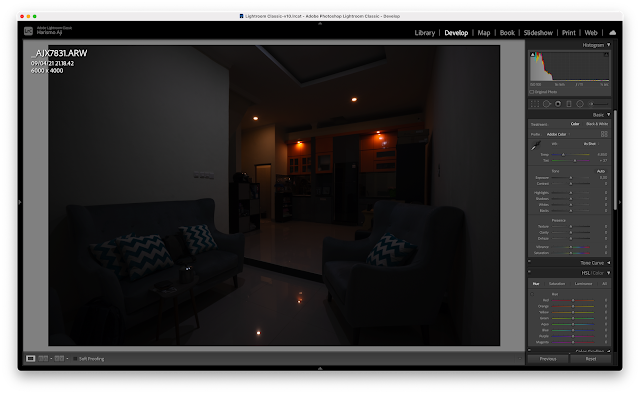
Task: Open the Web module
Action: pyautogui.click(x=591, y=33)
